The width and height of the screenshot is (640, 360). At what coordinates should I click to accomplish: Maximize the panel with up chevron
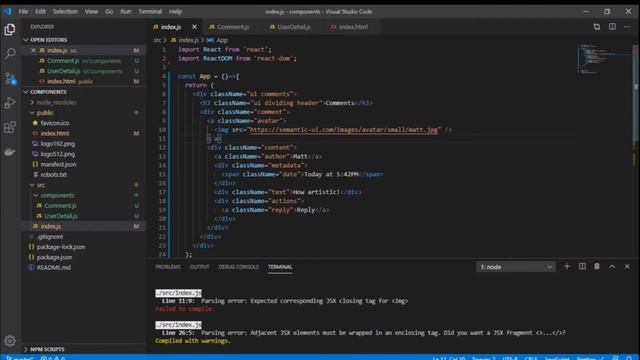coord(612,267)
